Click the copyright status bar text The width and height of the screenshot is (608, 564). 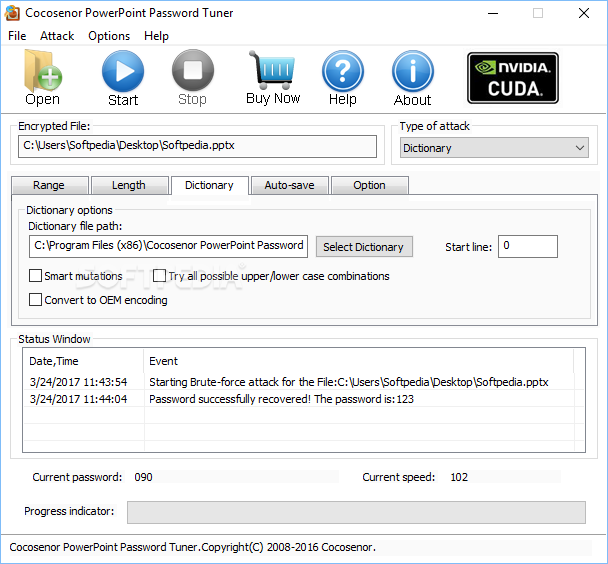pyautogui.click(x=193, y=547)
